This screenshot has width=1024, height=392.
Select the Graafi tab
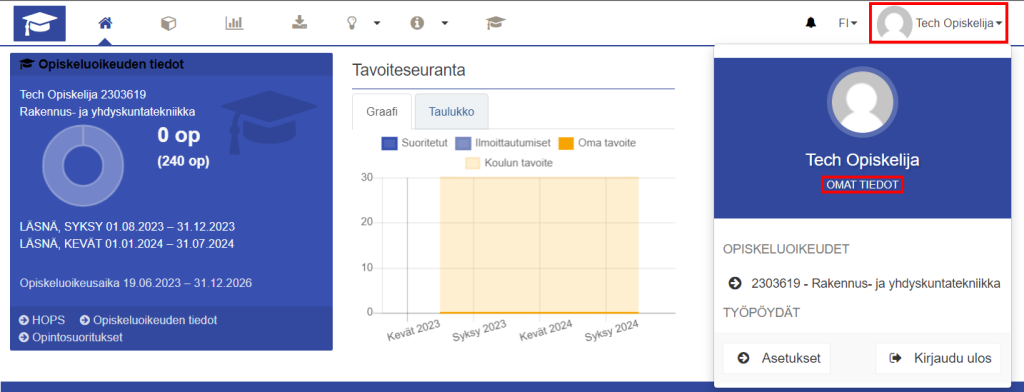381,111
